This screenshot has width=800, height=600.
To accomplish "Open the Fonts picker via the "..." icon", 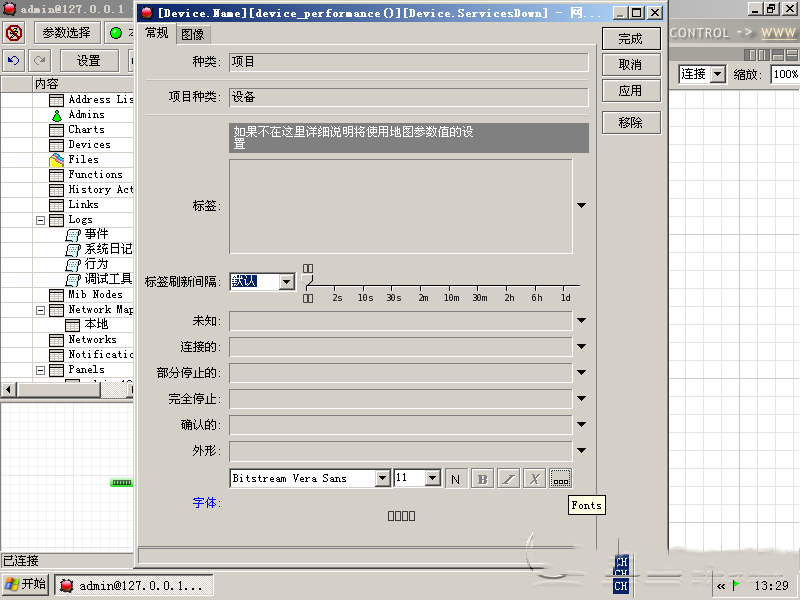I will pos(559,478).
